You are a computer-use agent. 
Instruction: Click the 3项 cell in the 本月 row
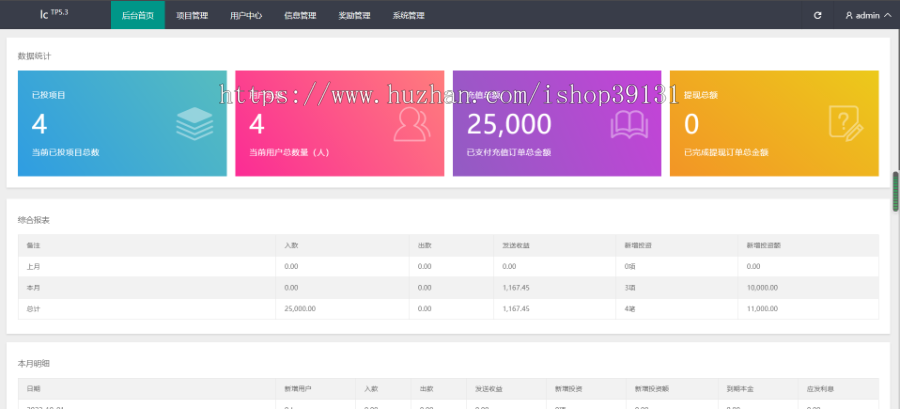[630, 287]
